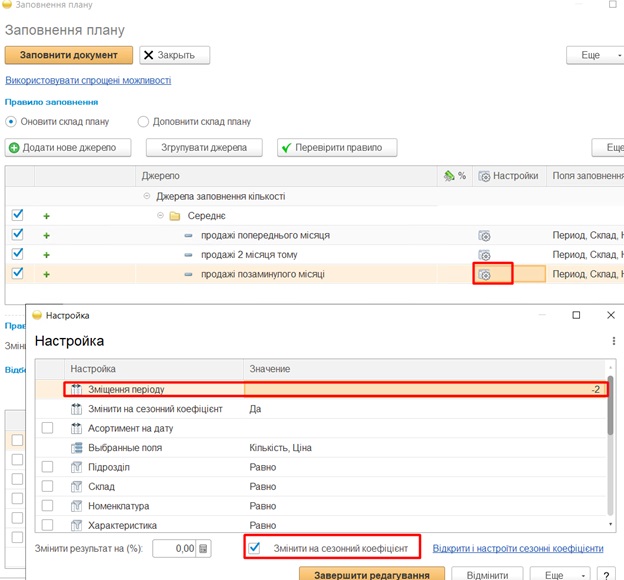Viewport: 624px width, 580px height.
Task: Open settings icon for продажі позаминулого місяці
Action: [x=484, y=274]
